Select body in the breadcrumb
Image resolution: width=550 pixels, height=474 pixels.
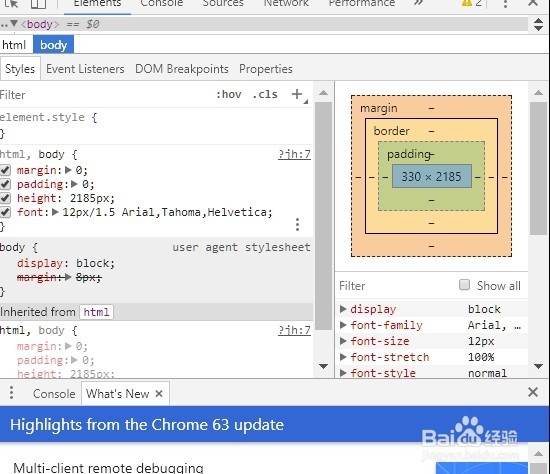coord(53,45)
